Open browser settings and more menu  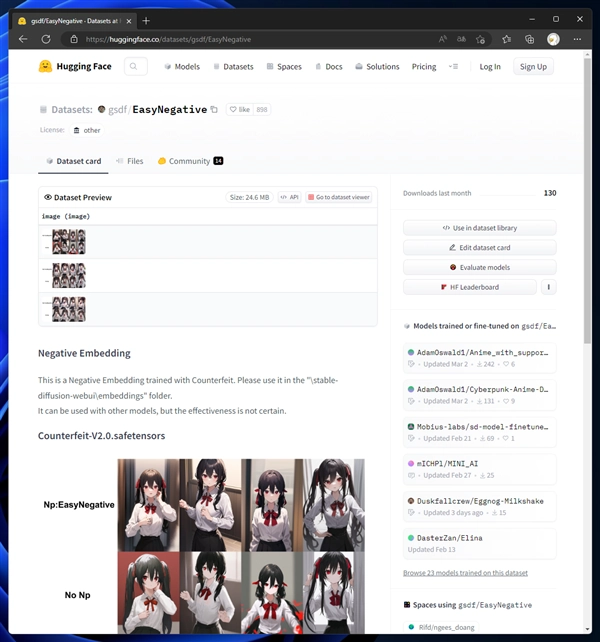click(577, 39)
